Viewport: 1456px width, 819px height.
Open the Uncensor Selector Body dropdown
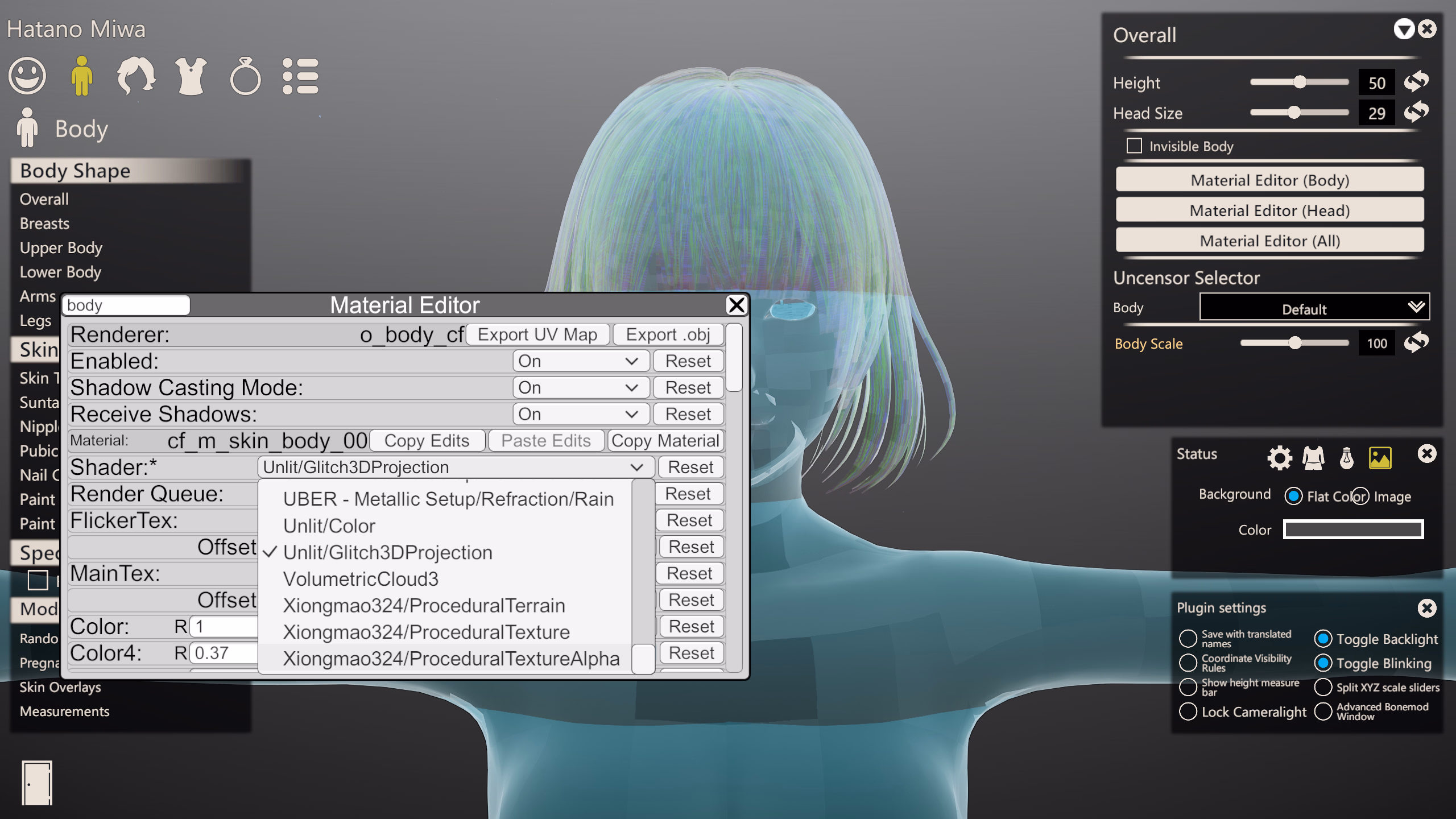coord(1314,308)
